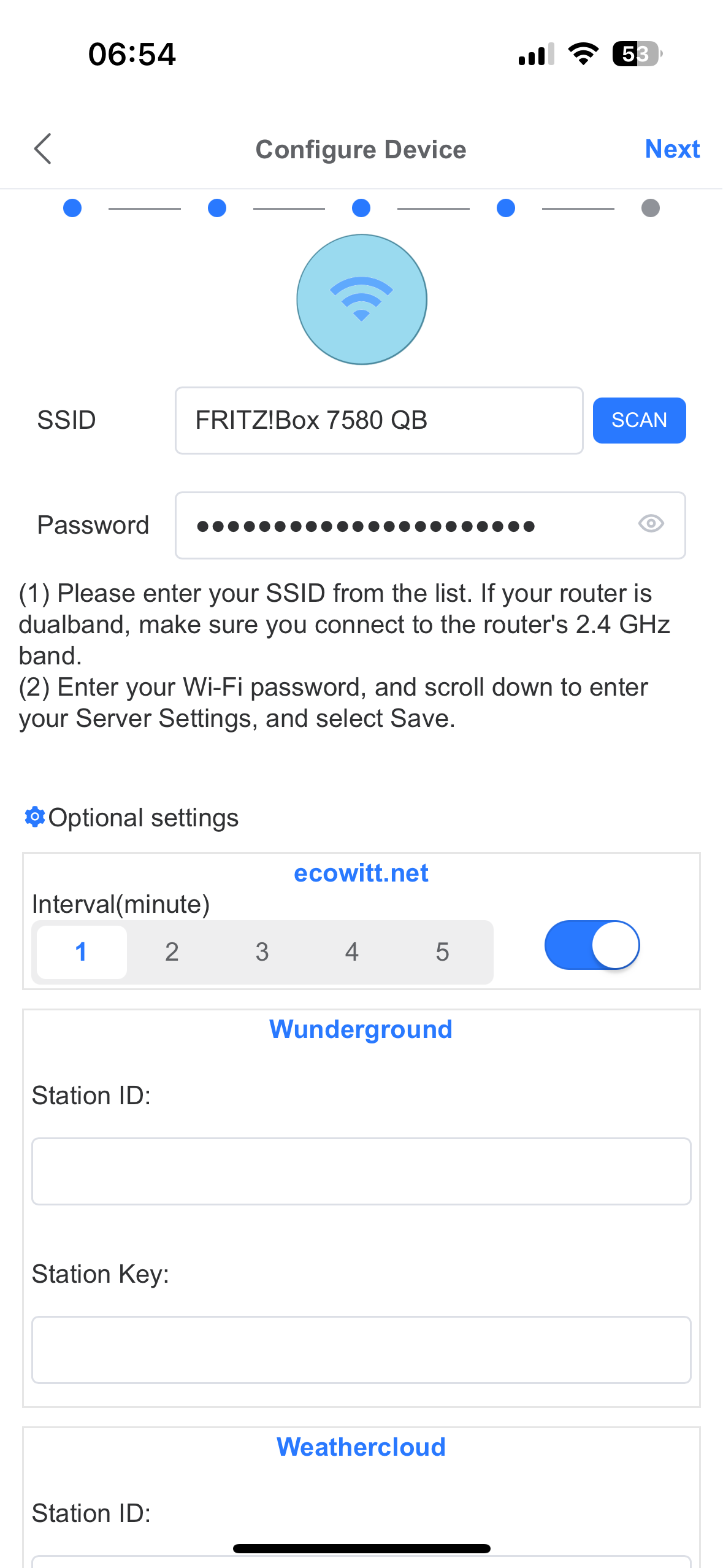Disable the ecowitt.net upload toggle
723x1568 pixels.
click(x=592, y=945)
